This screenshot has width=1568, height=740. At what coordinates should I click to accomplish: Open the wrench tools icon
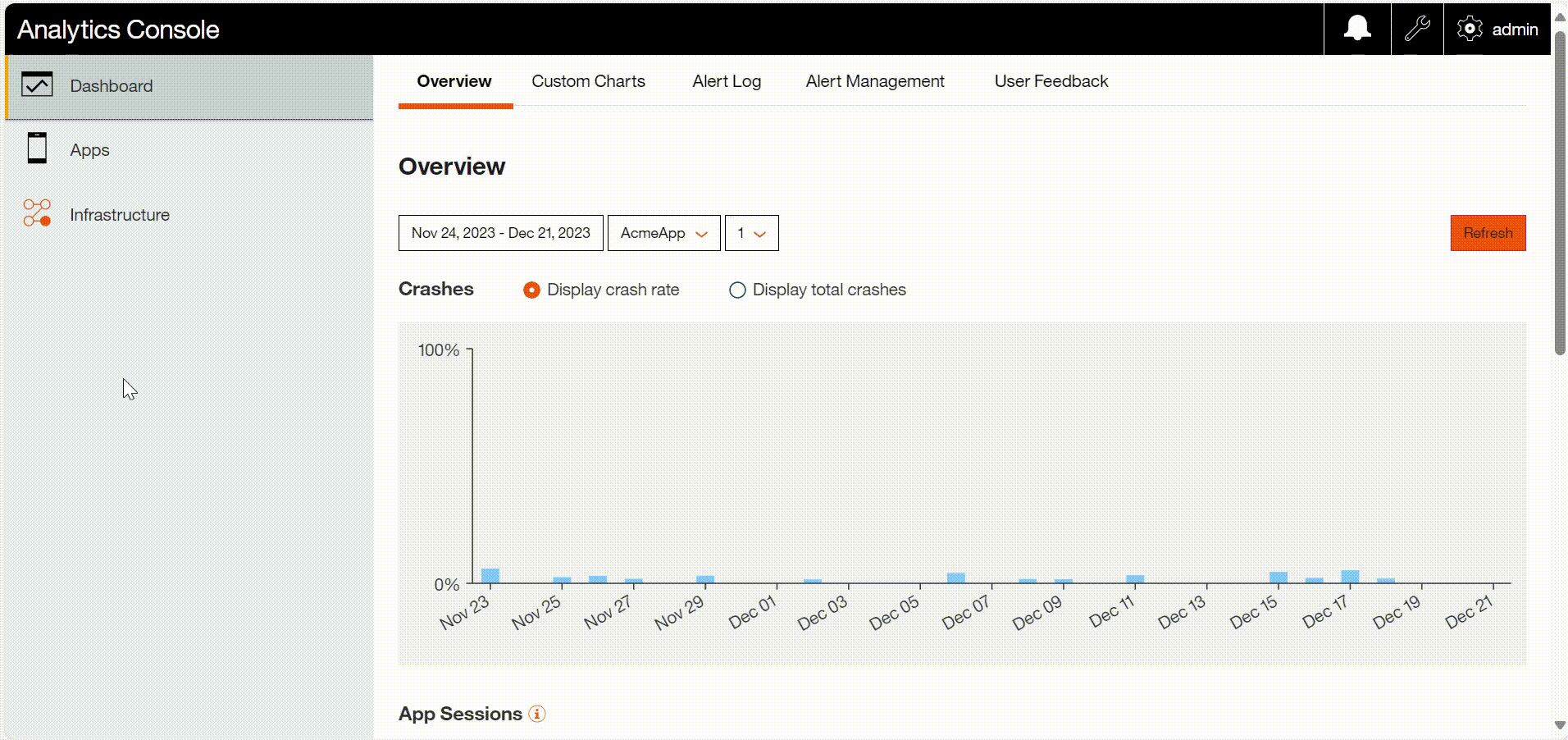pos(1417,29)
